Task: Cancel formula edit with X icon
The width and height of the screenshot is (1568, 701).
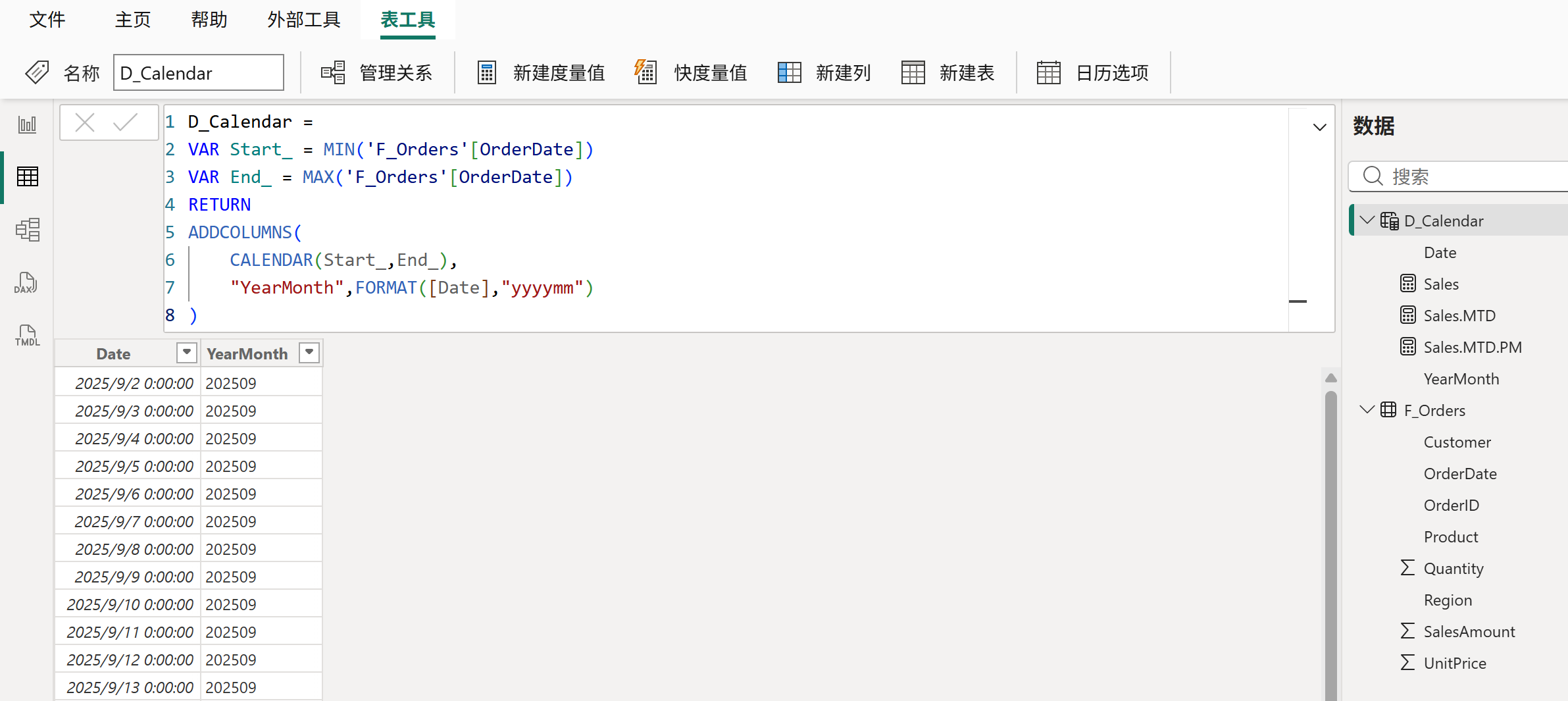Action: [x=85, y=122]
